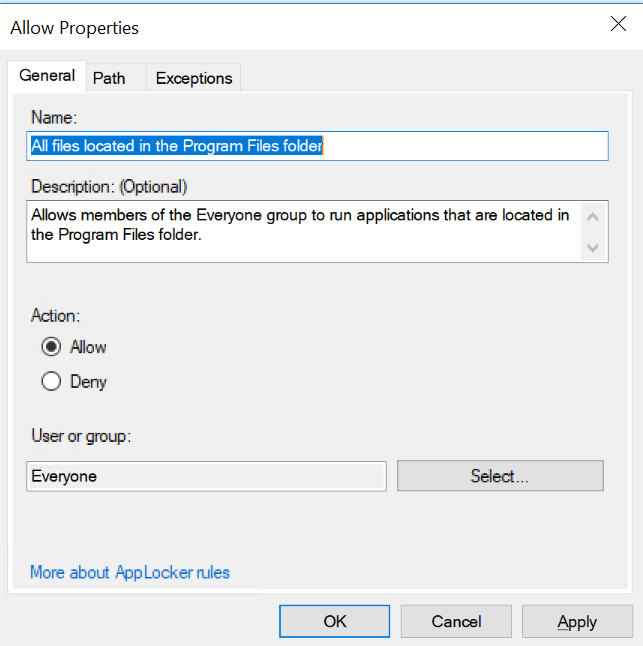Click the Name text field
The height and width of the screenshot is (646, 643).
(318, 146)
